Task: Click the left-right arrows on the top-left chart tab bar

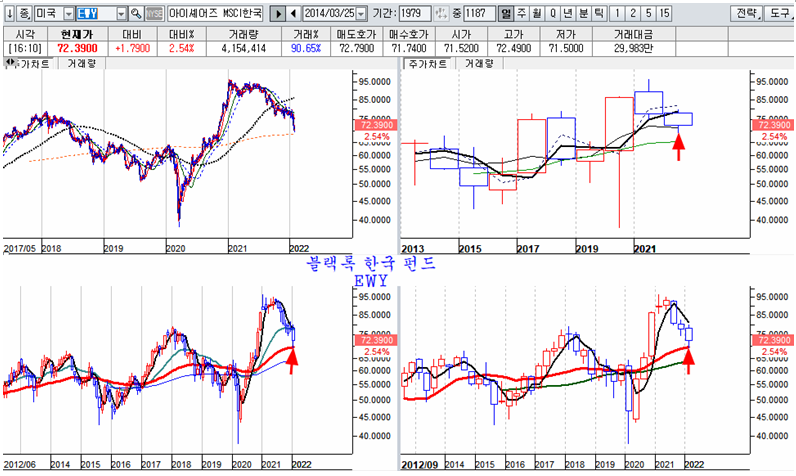Action: (x=10, y=62)
